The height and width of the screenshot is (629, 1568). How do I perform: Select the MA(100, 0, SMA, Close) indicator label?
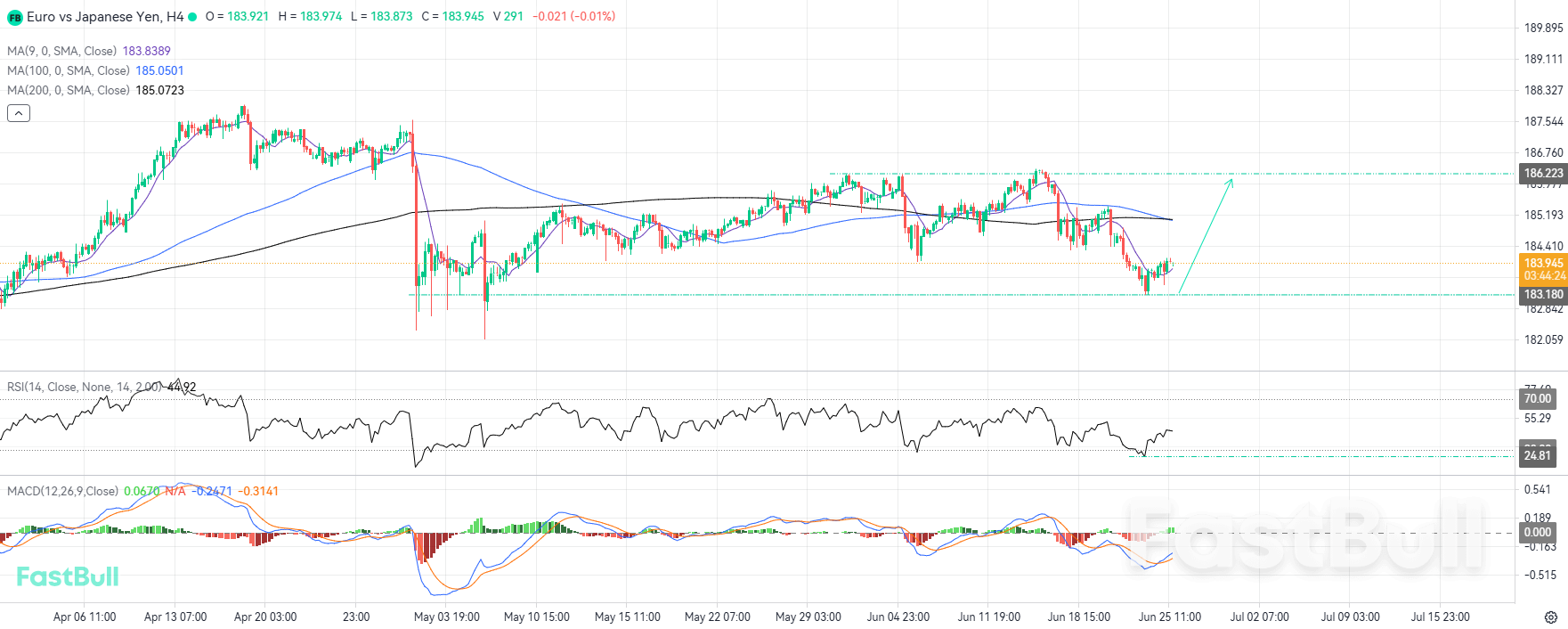pyautogui.click(x=69, y=70)
